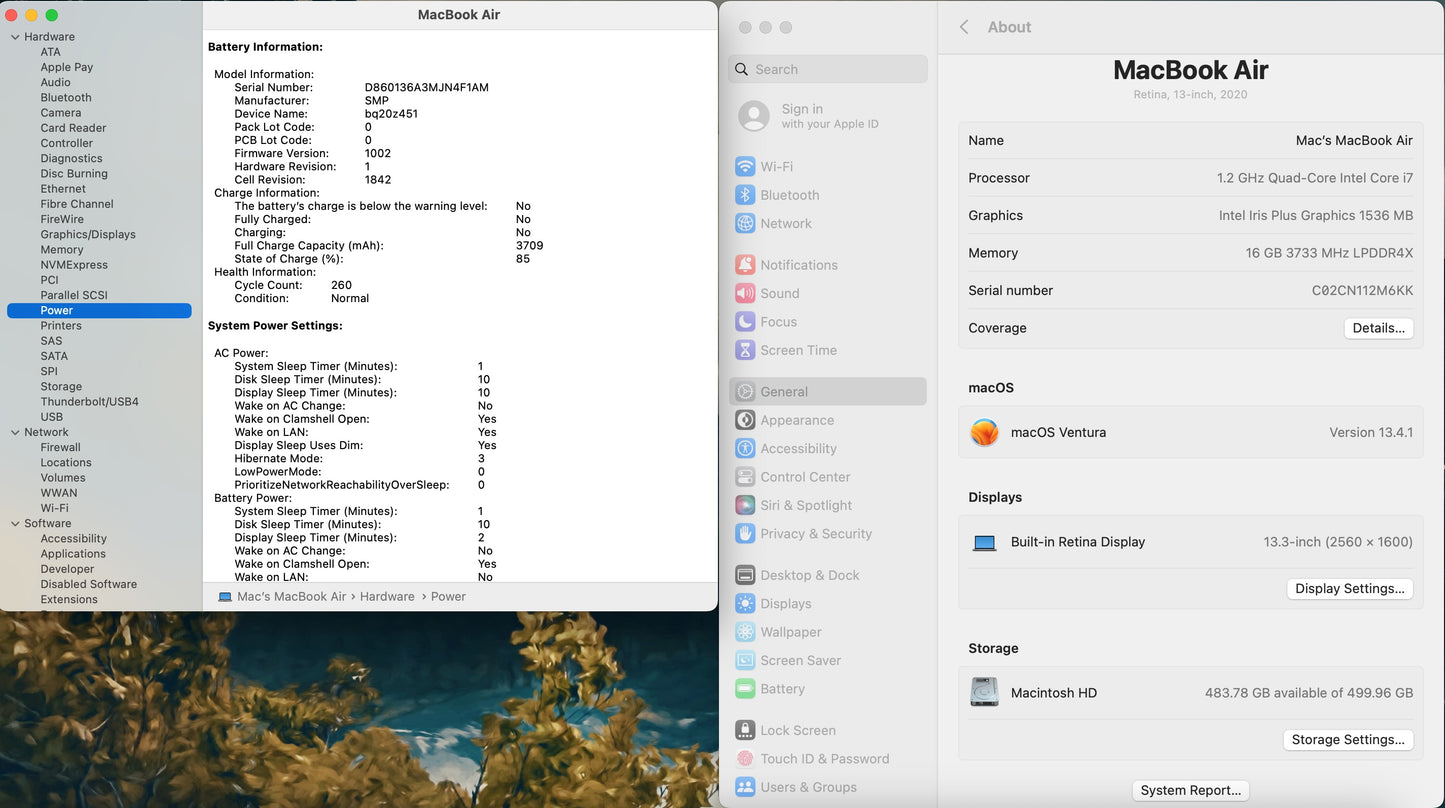Collapse the Hardware tree section

pyautogui.click(x=15, y=37)
